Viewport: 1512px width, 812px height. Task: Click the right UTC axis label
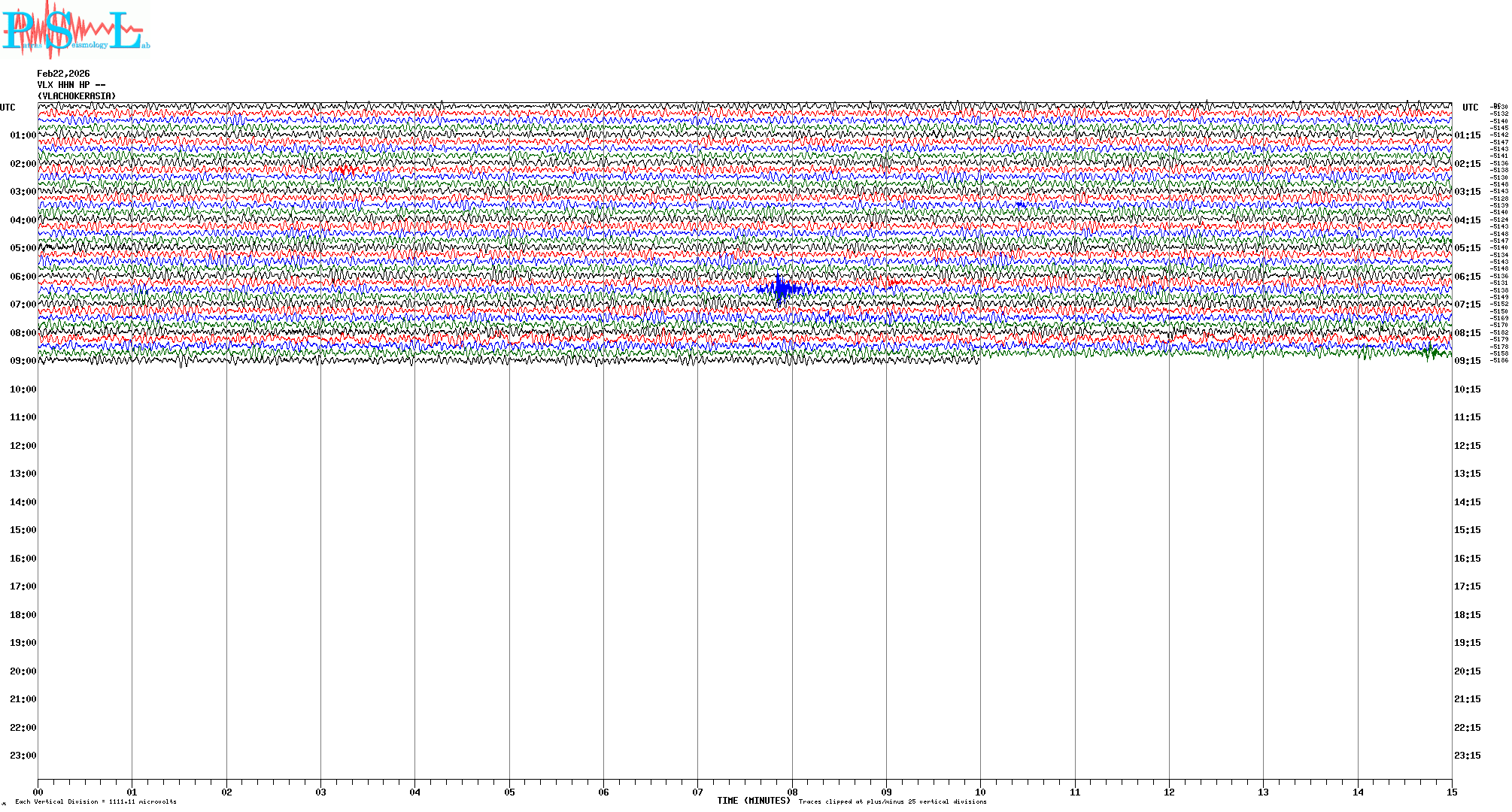(1470, 108)
